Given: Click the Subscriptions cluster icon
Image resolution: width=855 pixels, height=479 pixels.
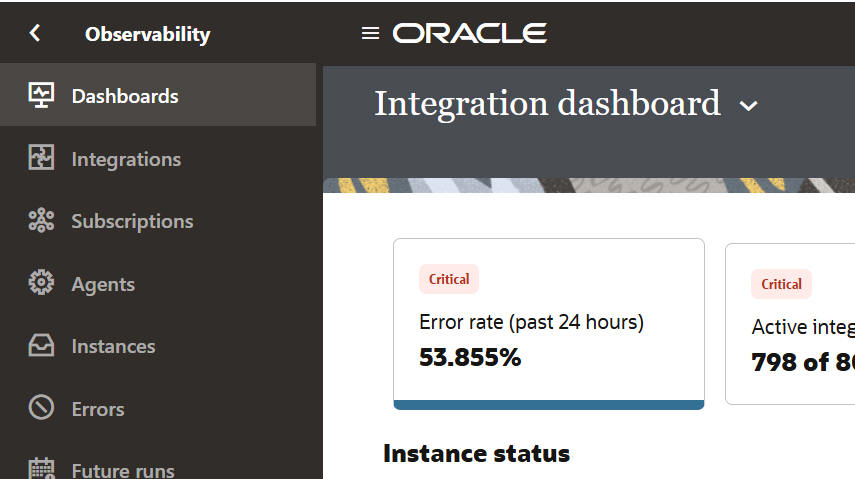Looking at the screenshot, I should tap(41, 221).
